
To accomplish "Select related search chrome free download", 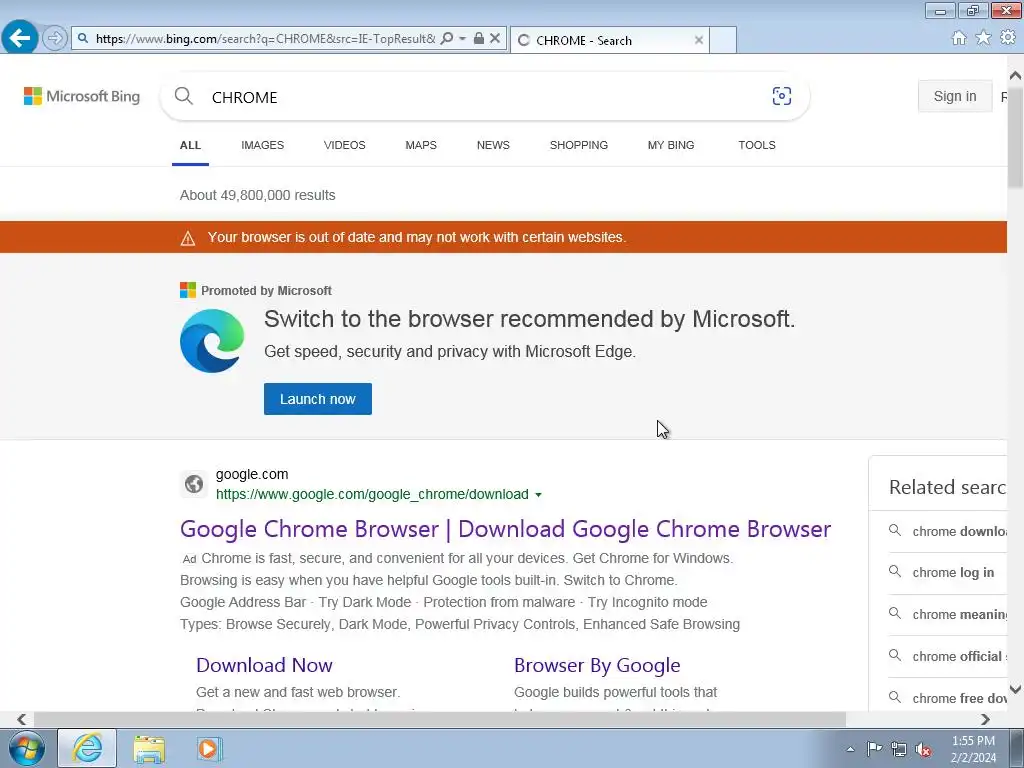I will tap(947, 698).
